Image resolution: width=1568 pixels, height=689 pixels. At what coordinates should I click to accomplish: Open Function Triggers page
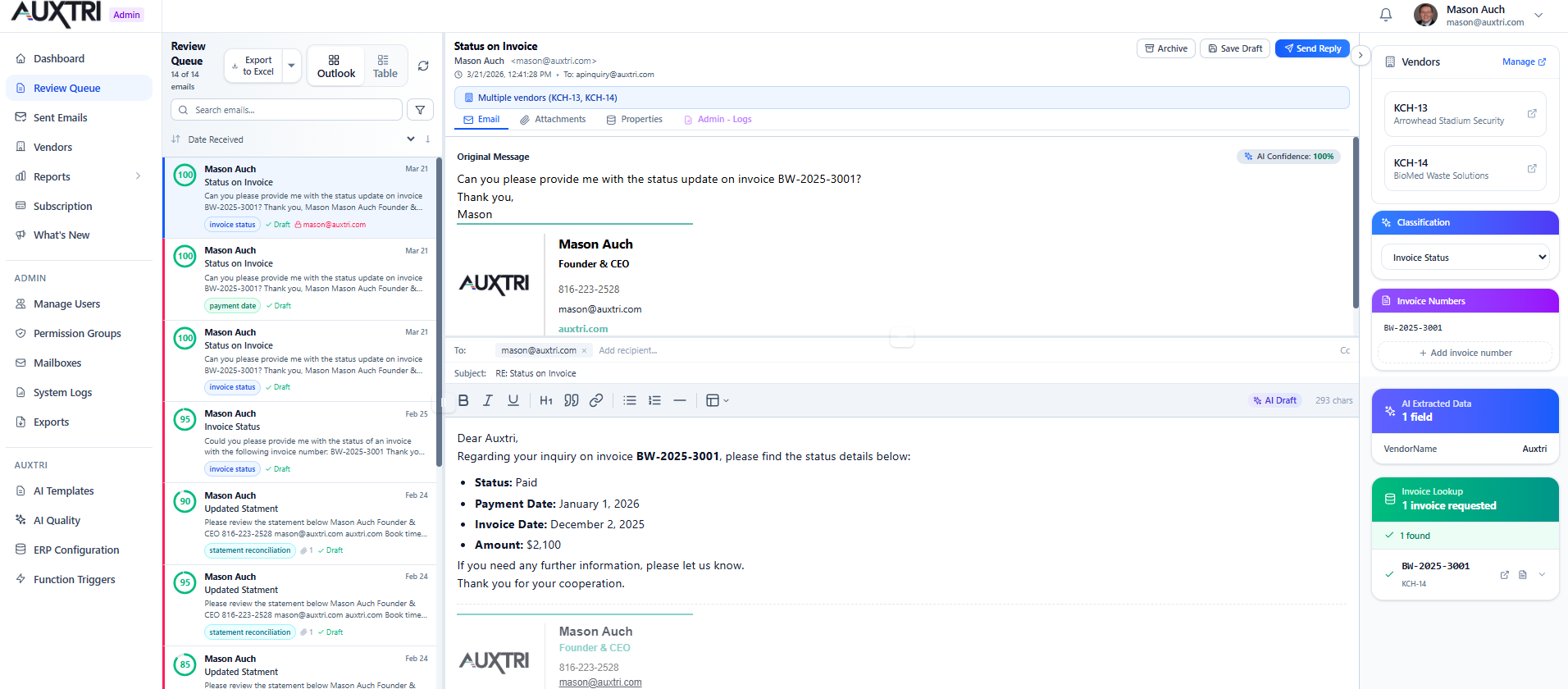point(79,579)
